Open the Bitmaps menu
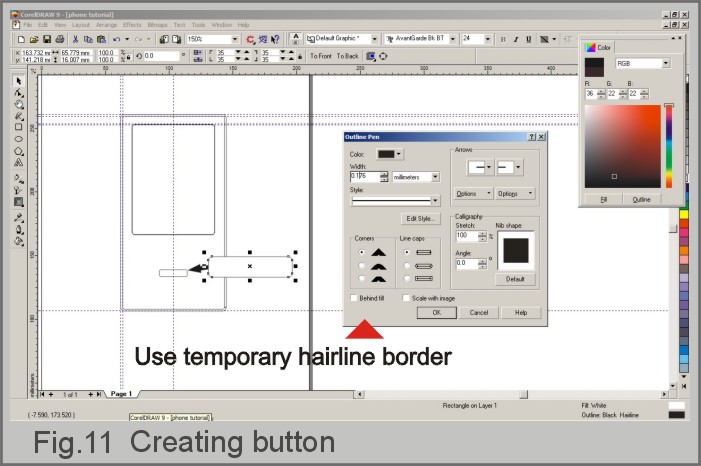 pyautogui.click(x=157, y=25)
